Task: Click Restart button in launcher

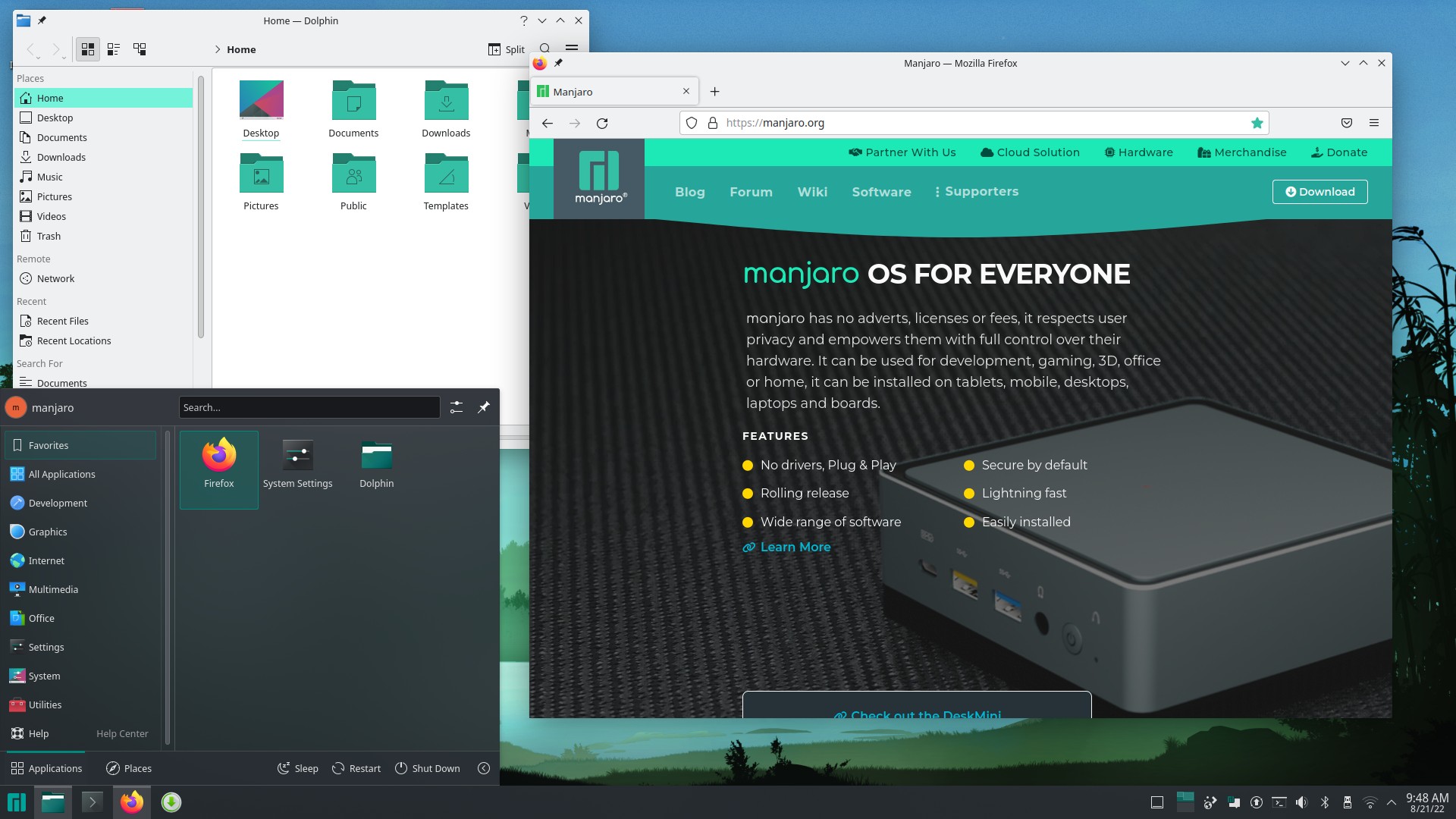Action: (356, 768)
